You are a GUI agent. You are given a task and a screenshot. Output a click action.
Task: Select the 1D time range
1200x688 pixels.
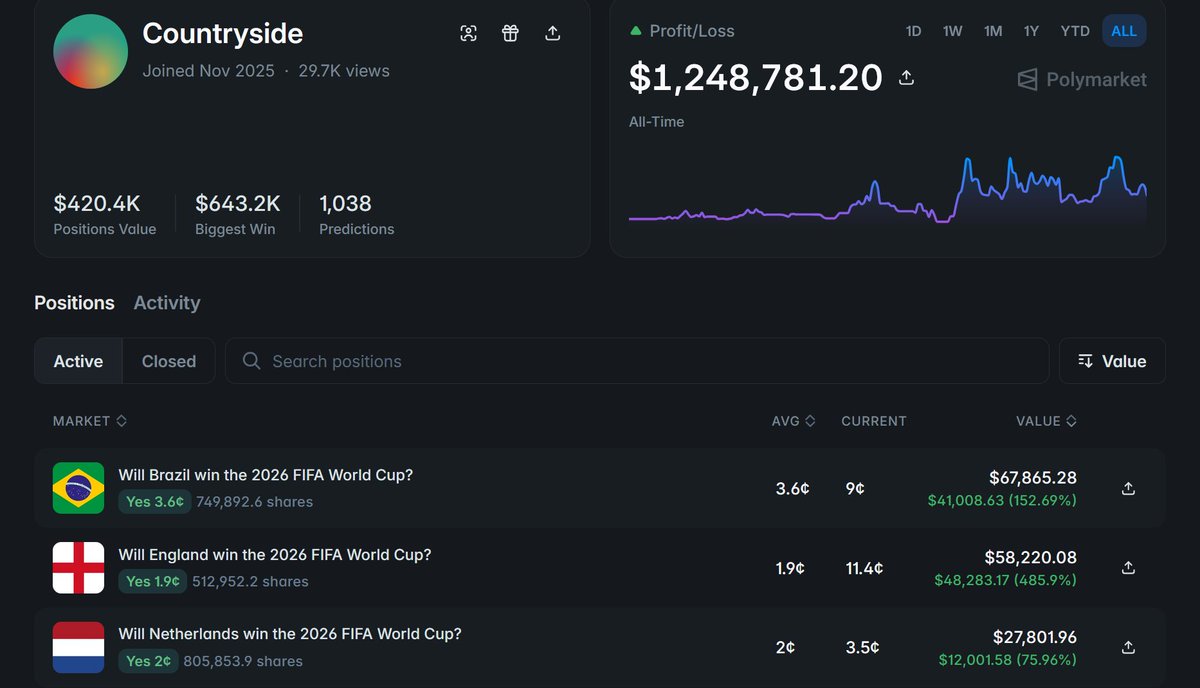coord(913,31)
